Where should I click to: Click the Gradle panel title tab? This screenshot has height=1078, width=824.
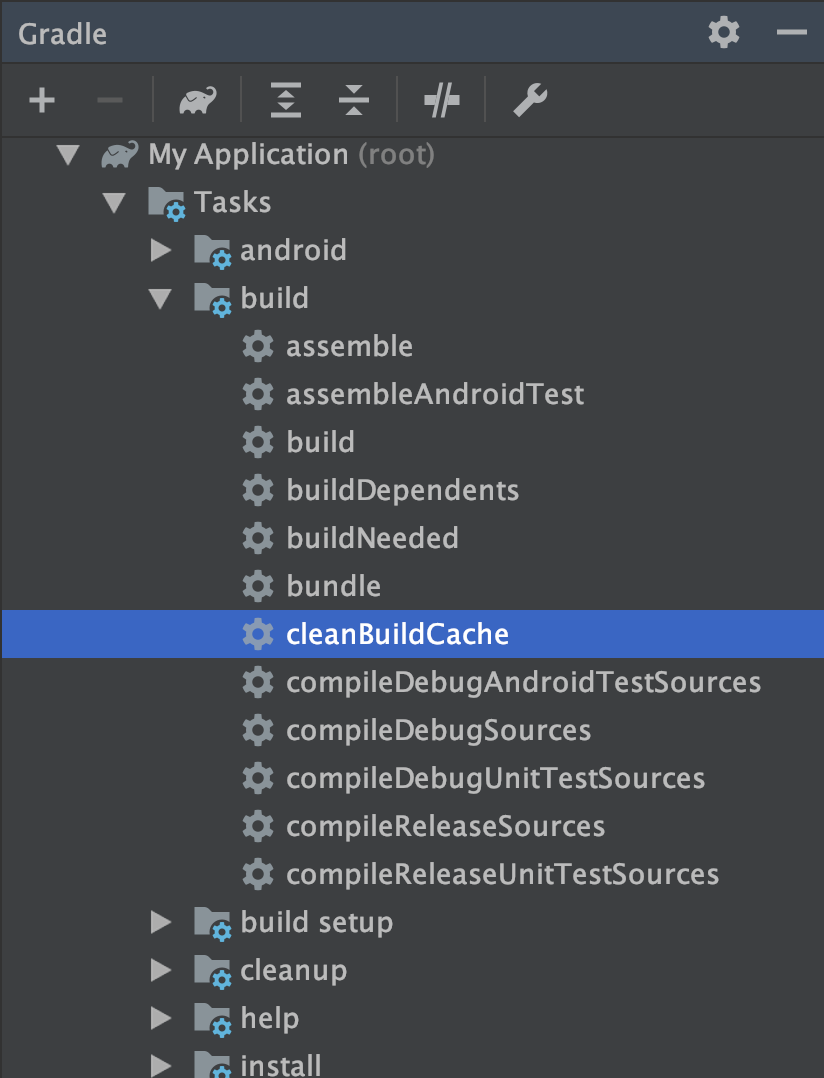pos(62,32)
